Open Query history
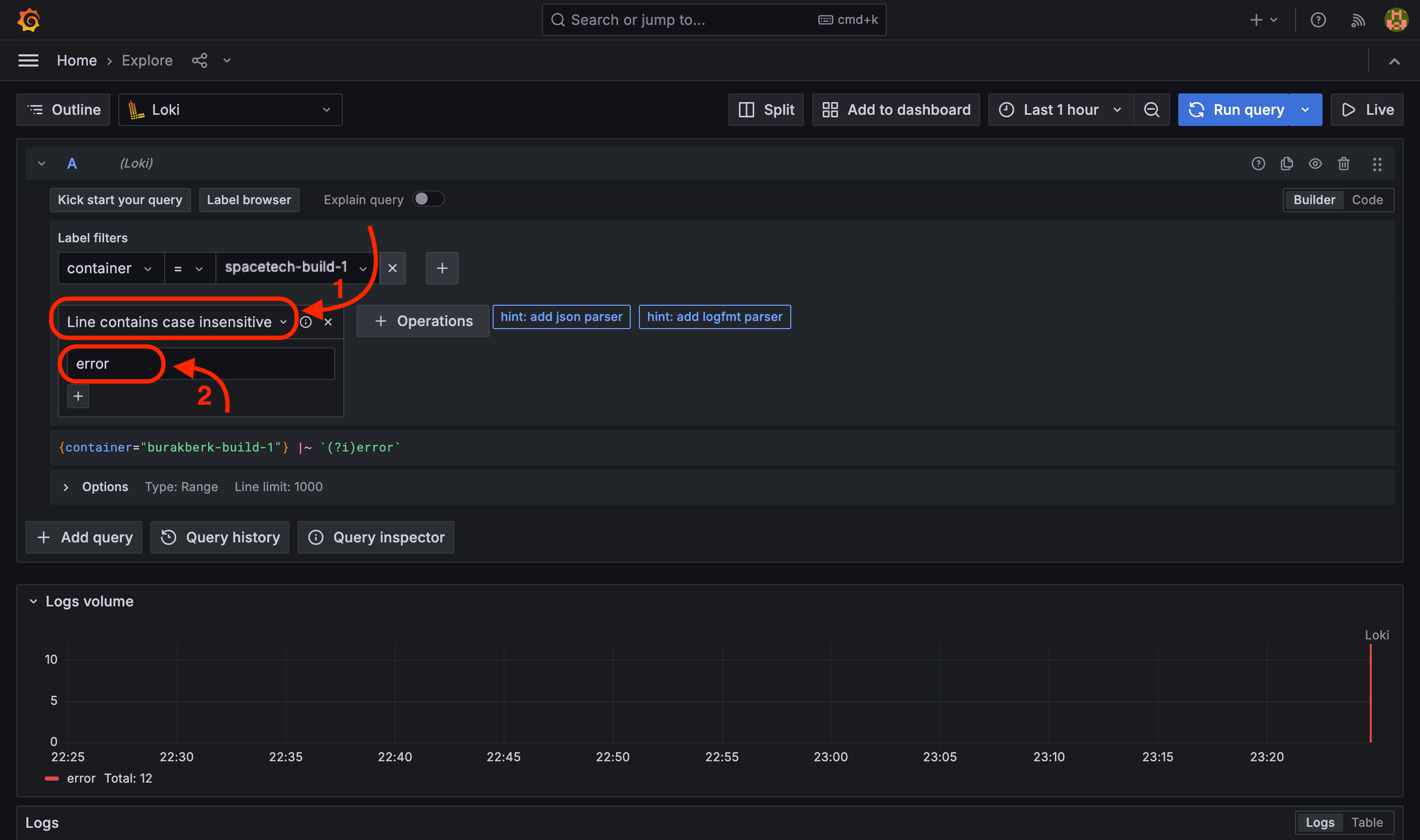The width and height of the screenshot is (1420, 840). pos(219,537)
